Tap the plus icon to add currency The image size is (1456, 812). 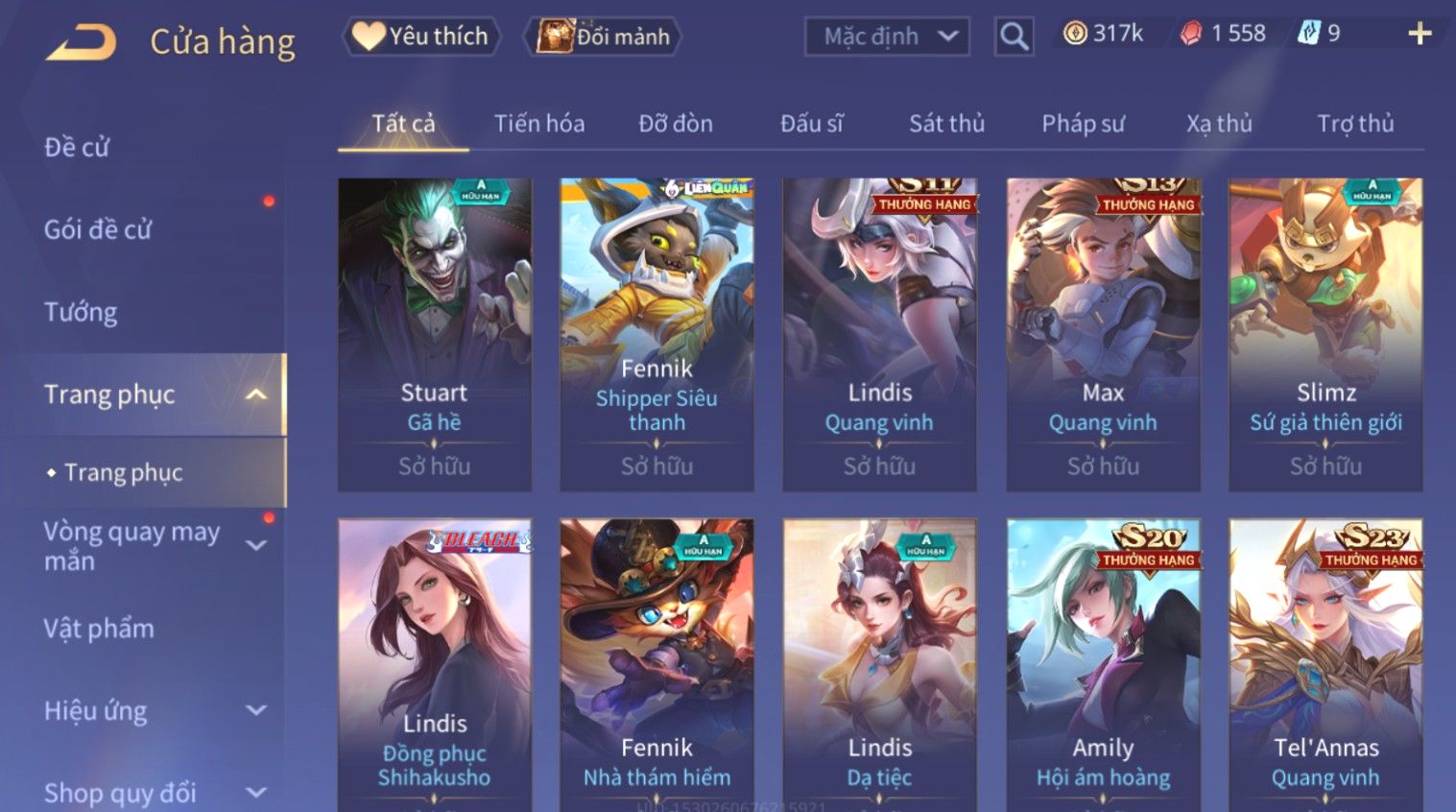[1420, 35]
